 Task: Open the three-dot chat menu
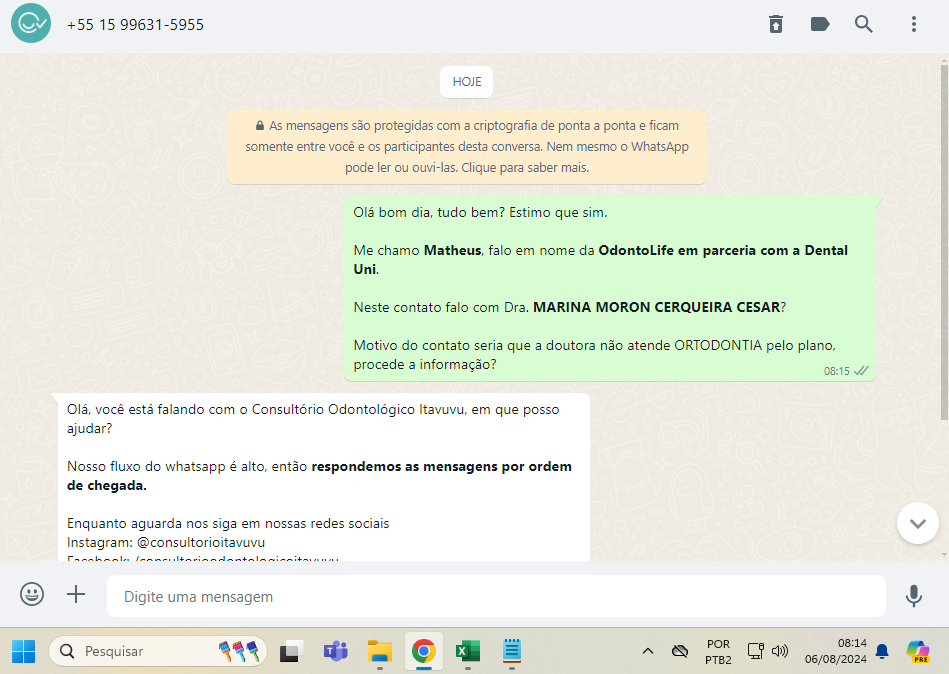coord(914,24)
